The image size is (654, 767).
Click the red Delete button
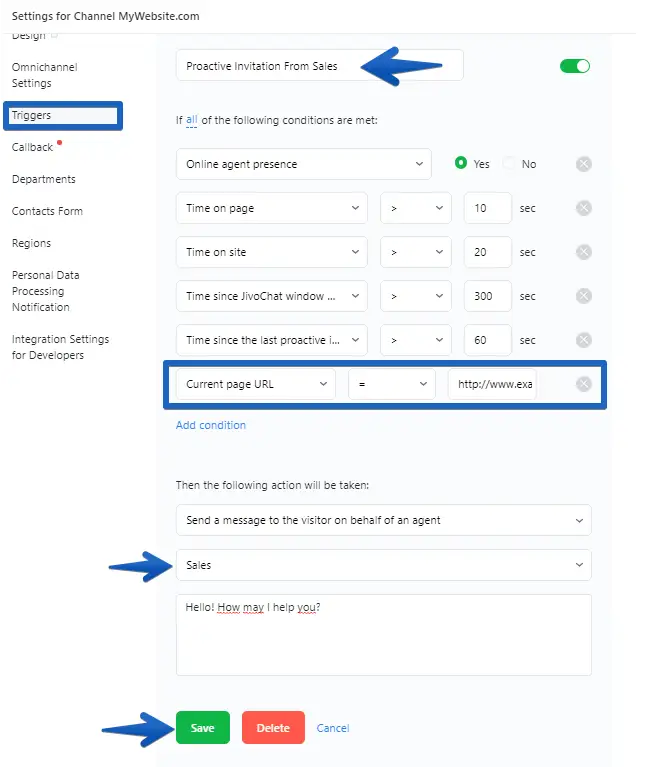(273, 728)
